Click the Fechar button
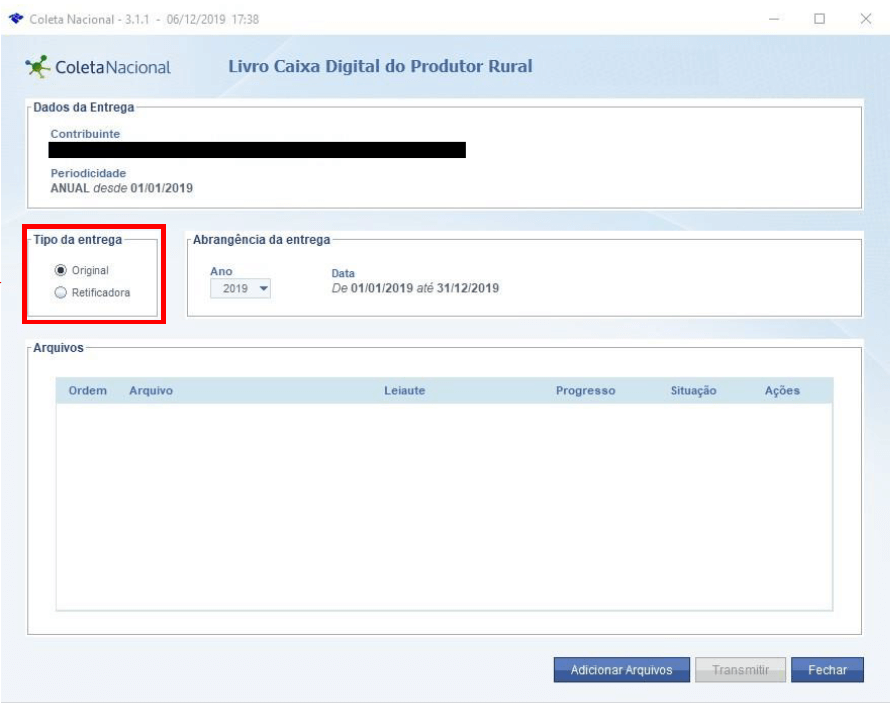Screen dimensions: 890x703 (827, 670)
